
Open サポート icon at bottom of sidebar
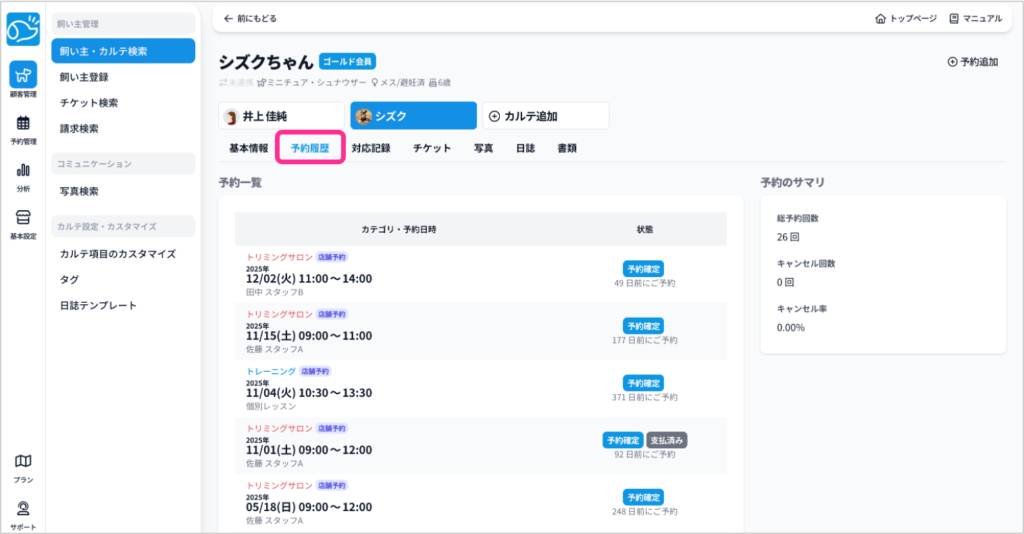point(23,513)
